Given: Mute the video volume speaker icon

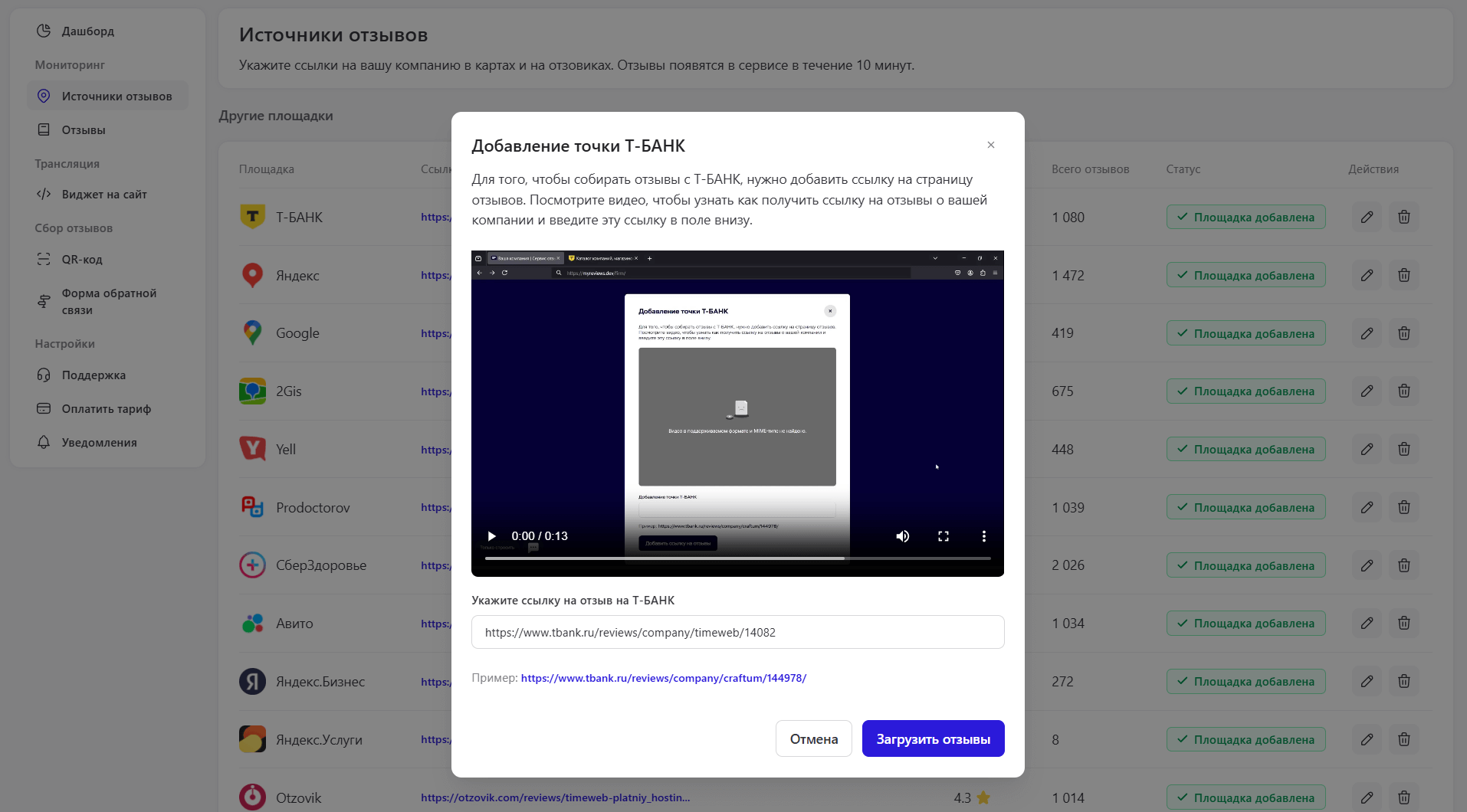Looking at the screenshot, I should click(x=903, y=536).
